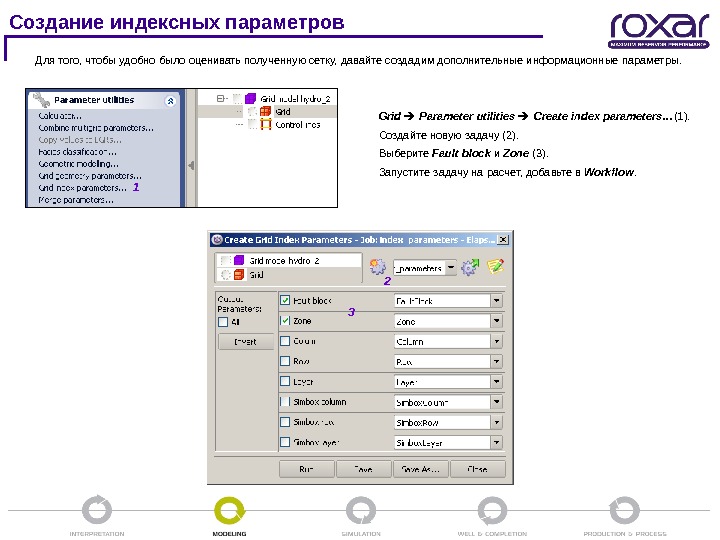Click the Interpretation cycle icon
Viewport: 720px width, 540px height.
(97, 510)
